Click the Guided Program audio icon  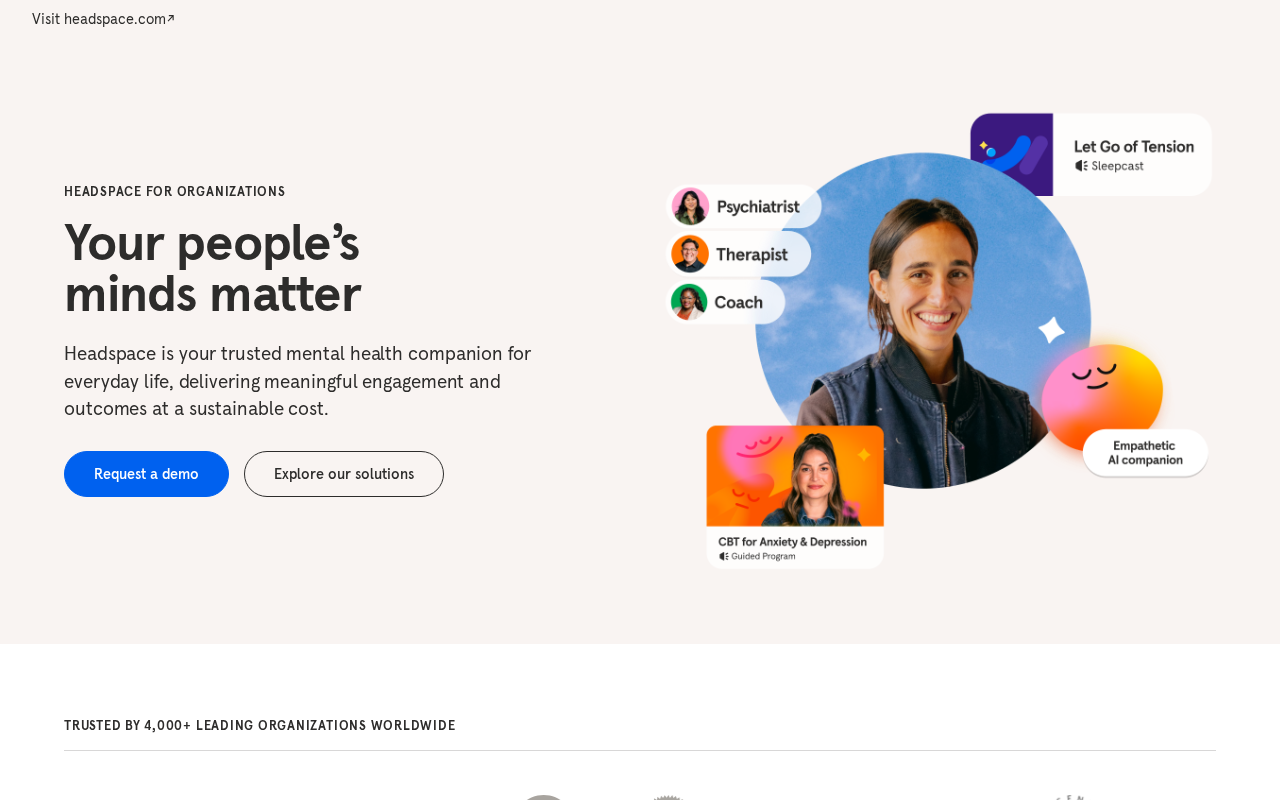pos(724,556)
